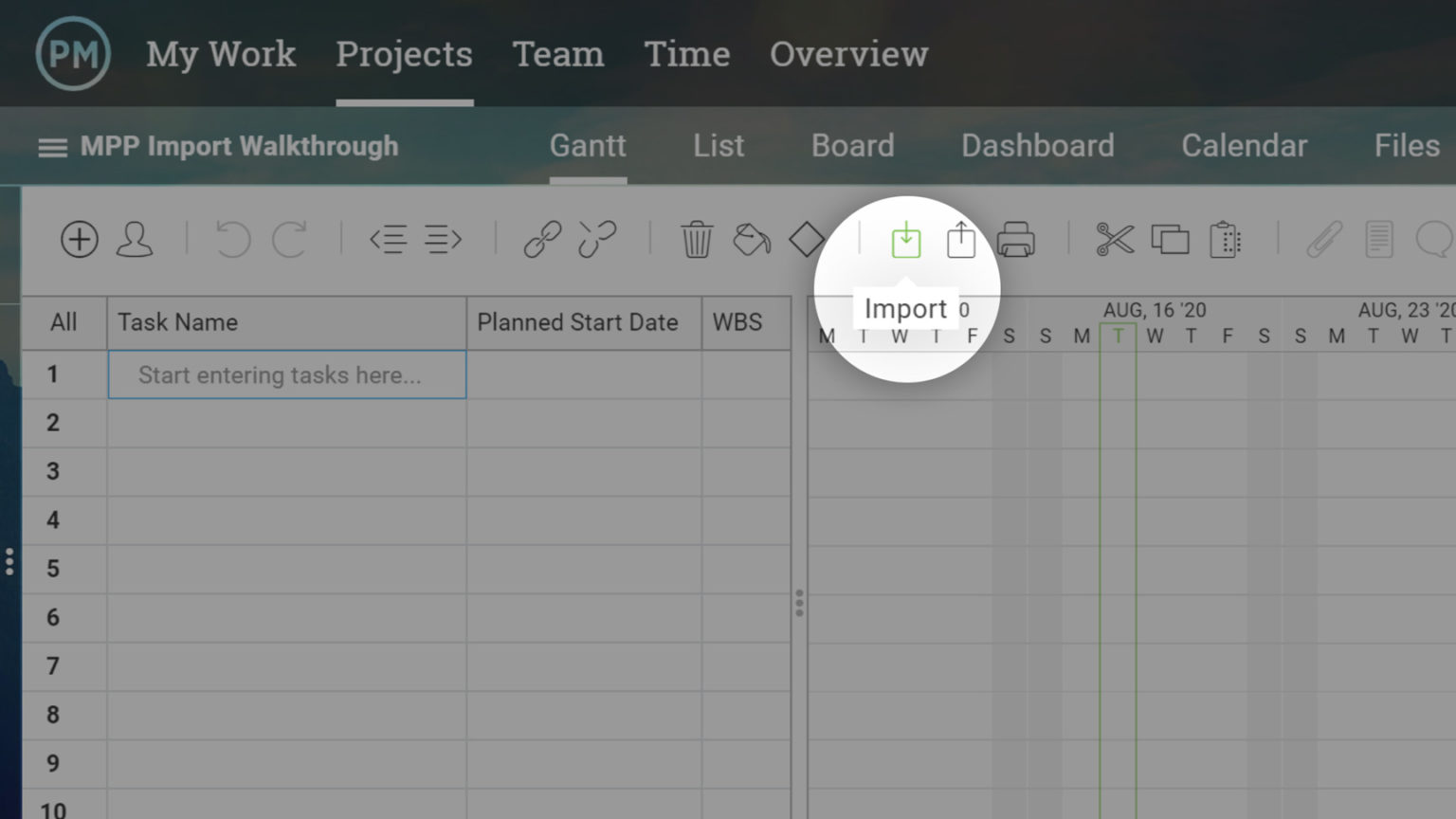The width and height of the screenshot is (1456, 819).
Task: Select the Copy icon in the toolbar
Action: tap(1170, 240)
